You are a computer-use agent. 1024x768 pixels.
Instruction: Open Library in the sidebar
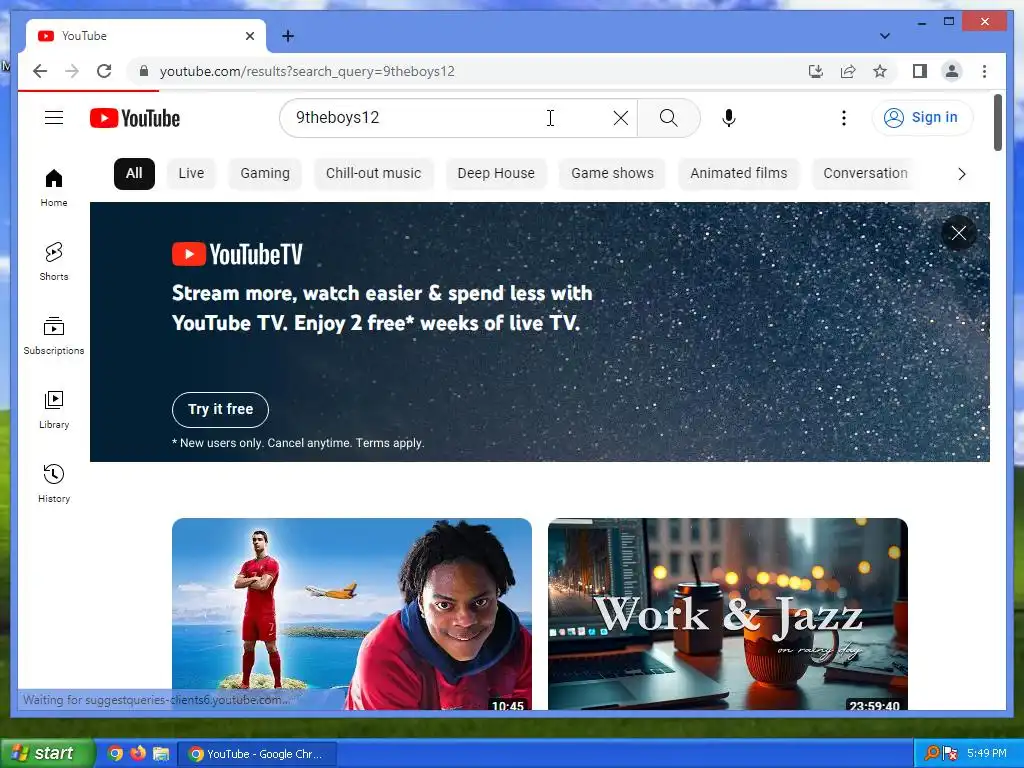[54, 409]
